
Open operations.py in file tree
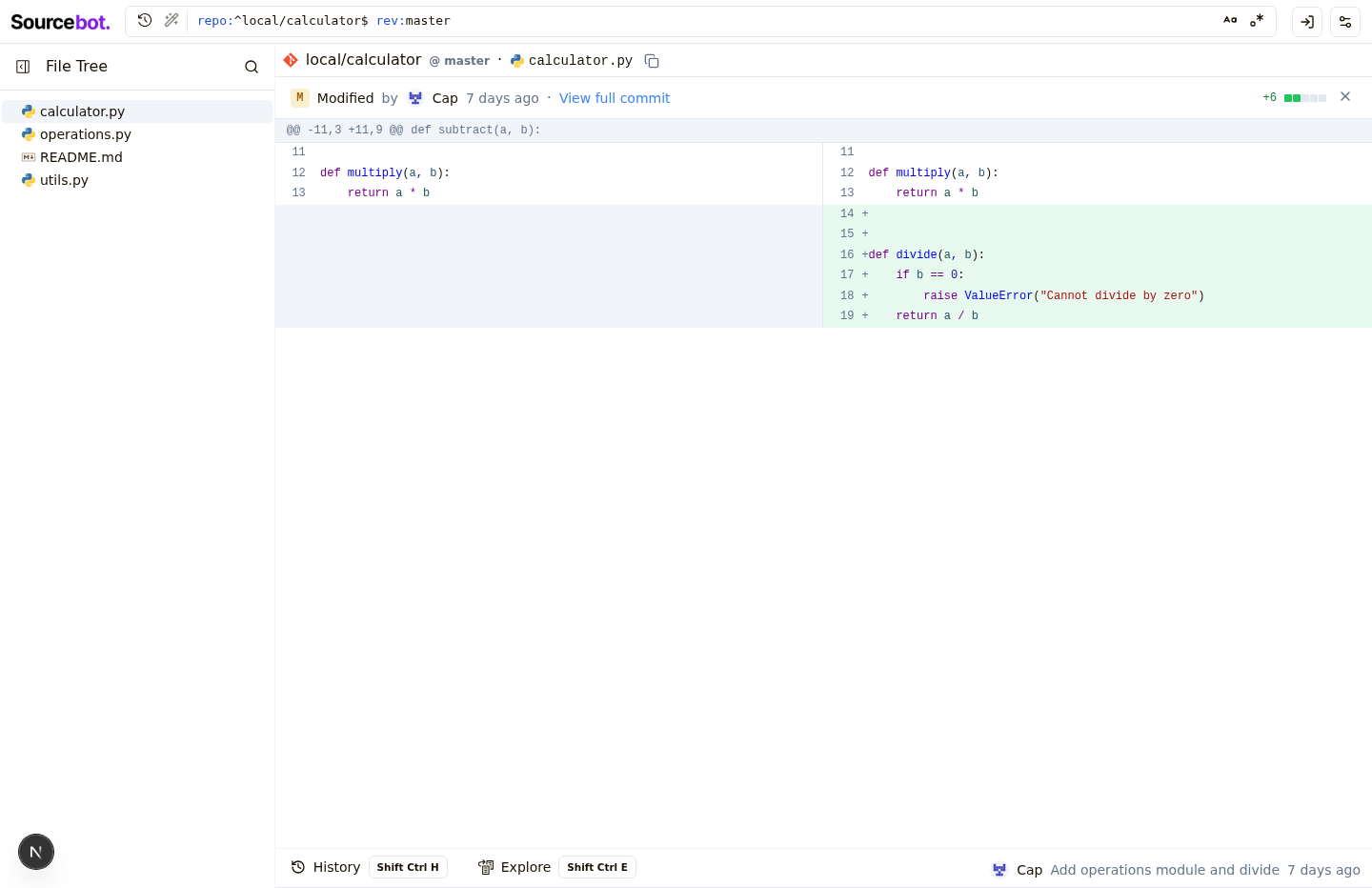pos(137,134)
